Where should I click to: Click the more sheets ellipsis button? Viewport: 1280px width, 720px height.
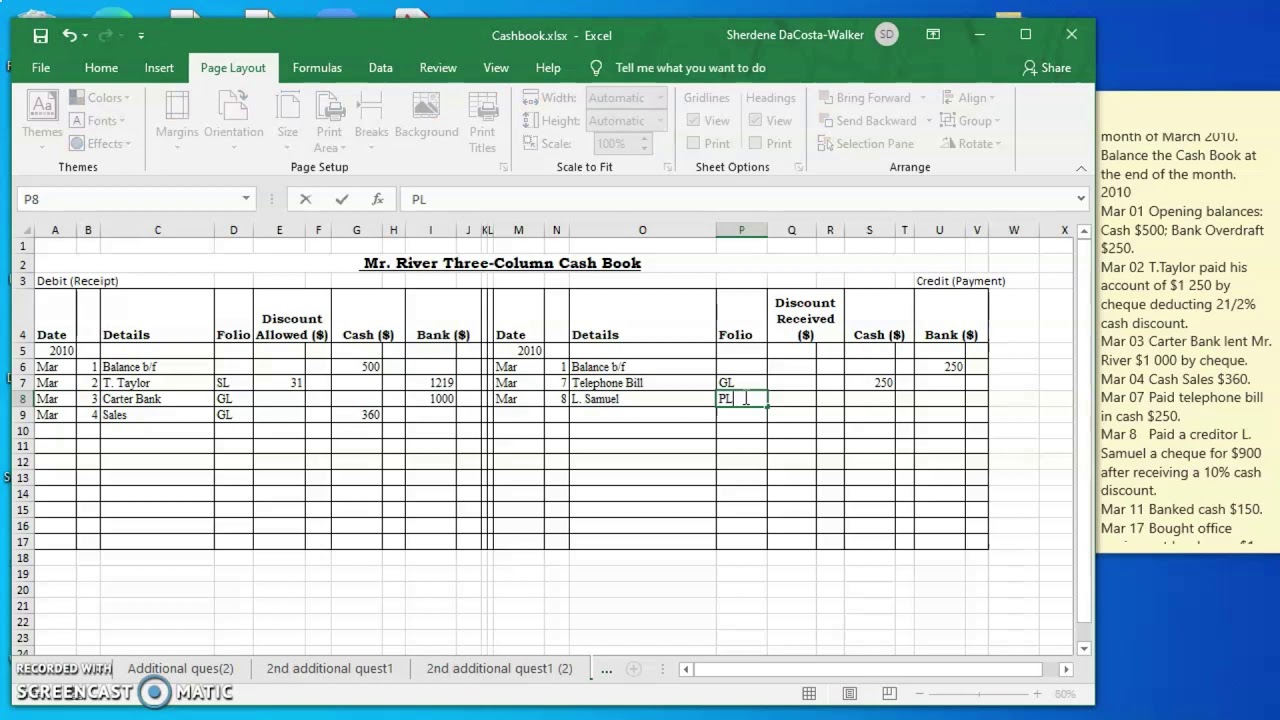pos(606,669)
